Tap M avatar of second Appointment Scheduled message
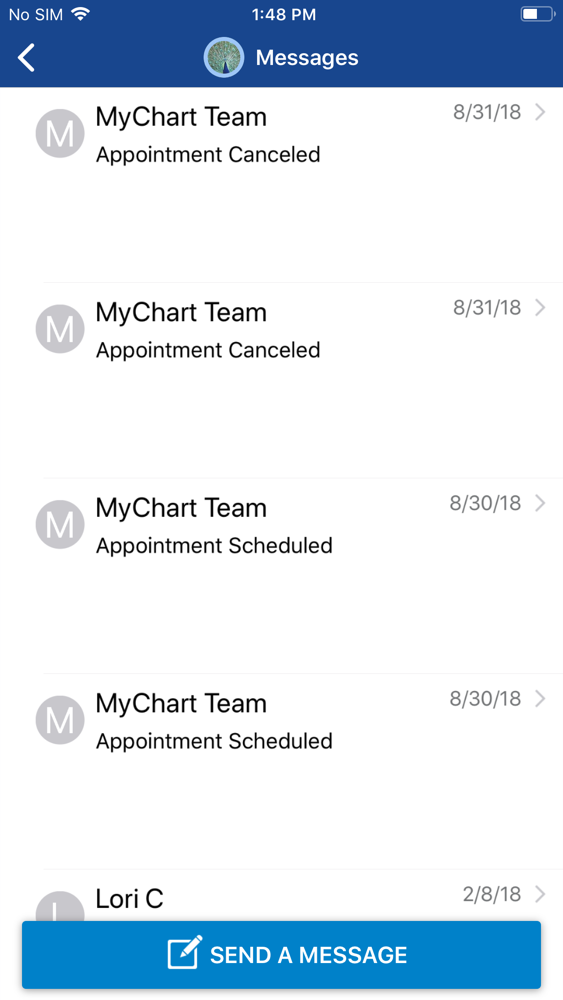 (x=60, y=720)
